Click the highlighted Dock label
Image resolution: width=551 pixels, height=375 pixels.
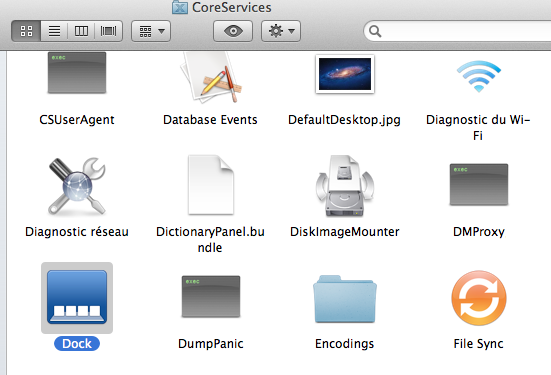[77, 344]
